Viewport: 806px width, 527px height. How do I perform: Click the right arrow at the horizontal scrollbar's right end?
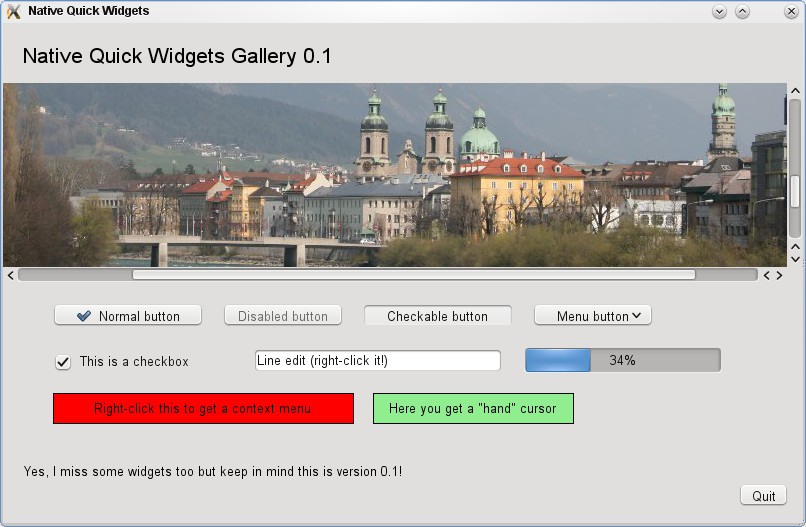[779, 276]
